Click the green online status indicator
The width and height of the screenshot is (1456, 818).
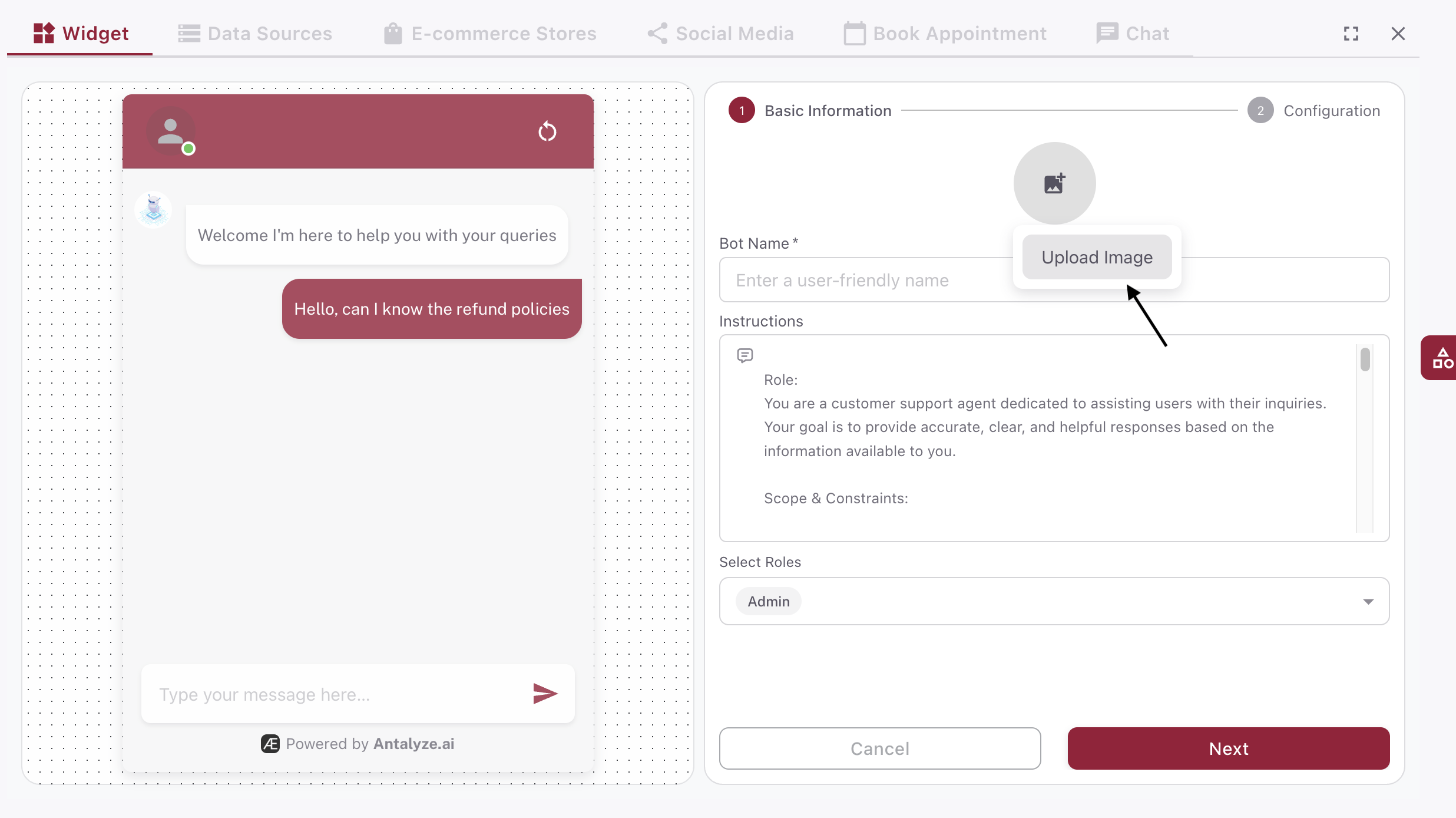[188, 149]
